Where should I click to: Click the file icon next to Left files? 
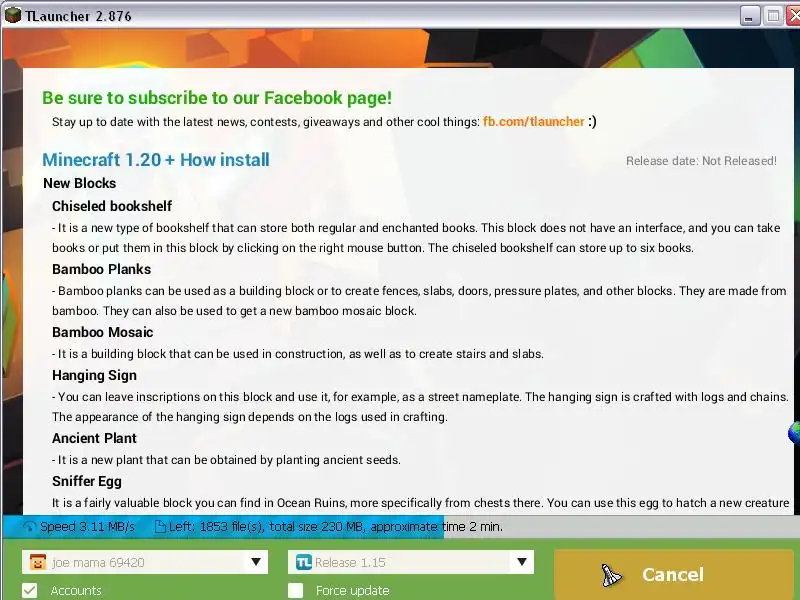tap(160, 527)
